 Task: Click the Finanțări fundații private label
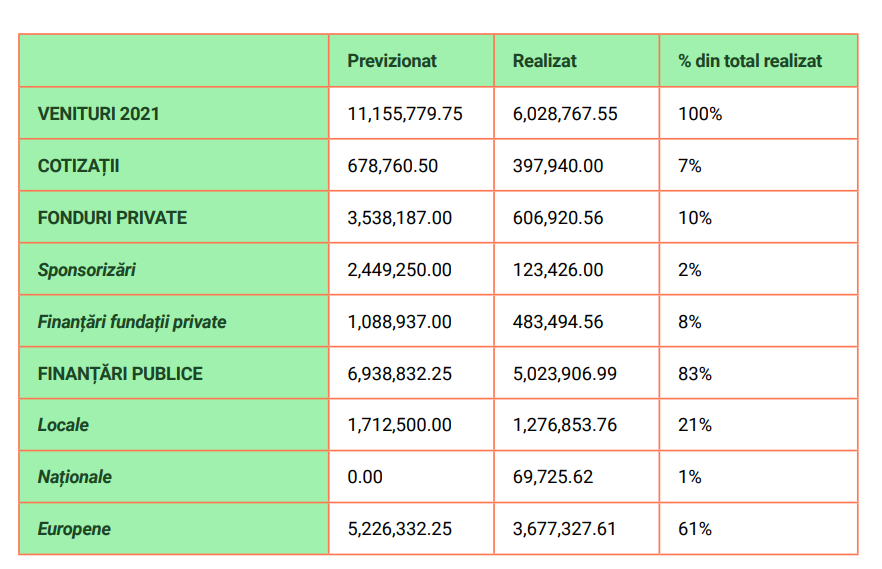pos(132,322)
